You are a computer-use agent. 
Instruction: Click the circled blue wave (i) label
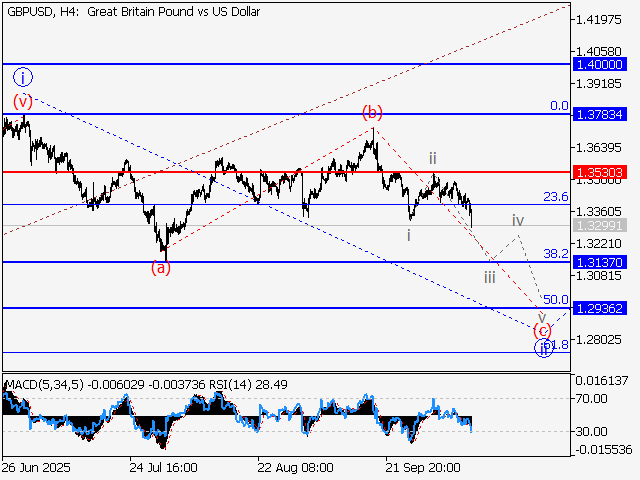click(22, 76)
